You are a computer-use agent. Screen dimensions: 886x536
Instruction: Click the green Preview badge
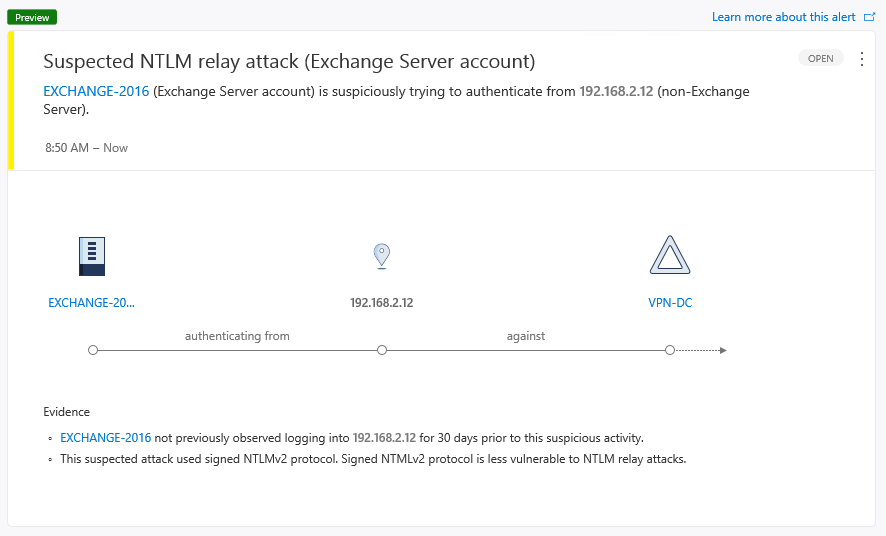click(x=32, y=17)
